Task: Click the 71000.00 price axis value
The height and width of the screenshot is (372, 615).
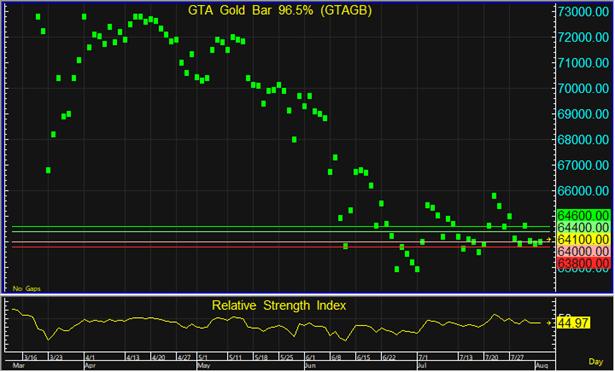Action: [x=583, y=63]
